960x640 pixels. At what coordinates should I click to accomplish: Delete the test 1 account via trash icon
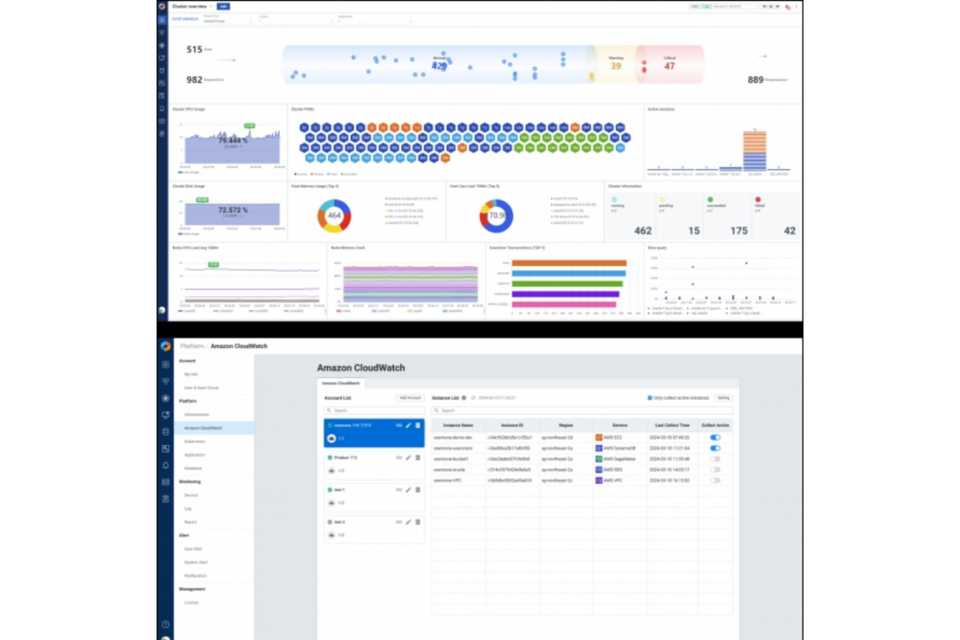point(417,490)
